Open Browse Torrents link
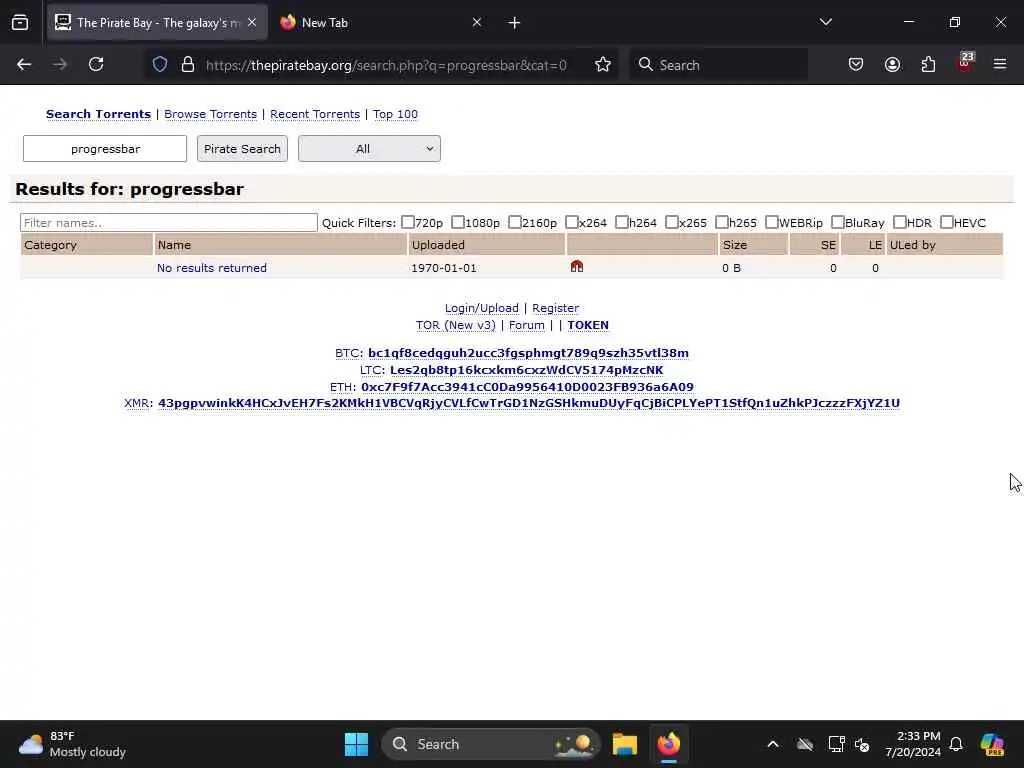Image resolution: width=1024 pixels, height=768 pixels. [x=210, y=114]
